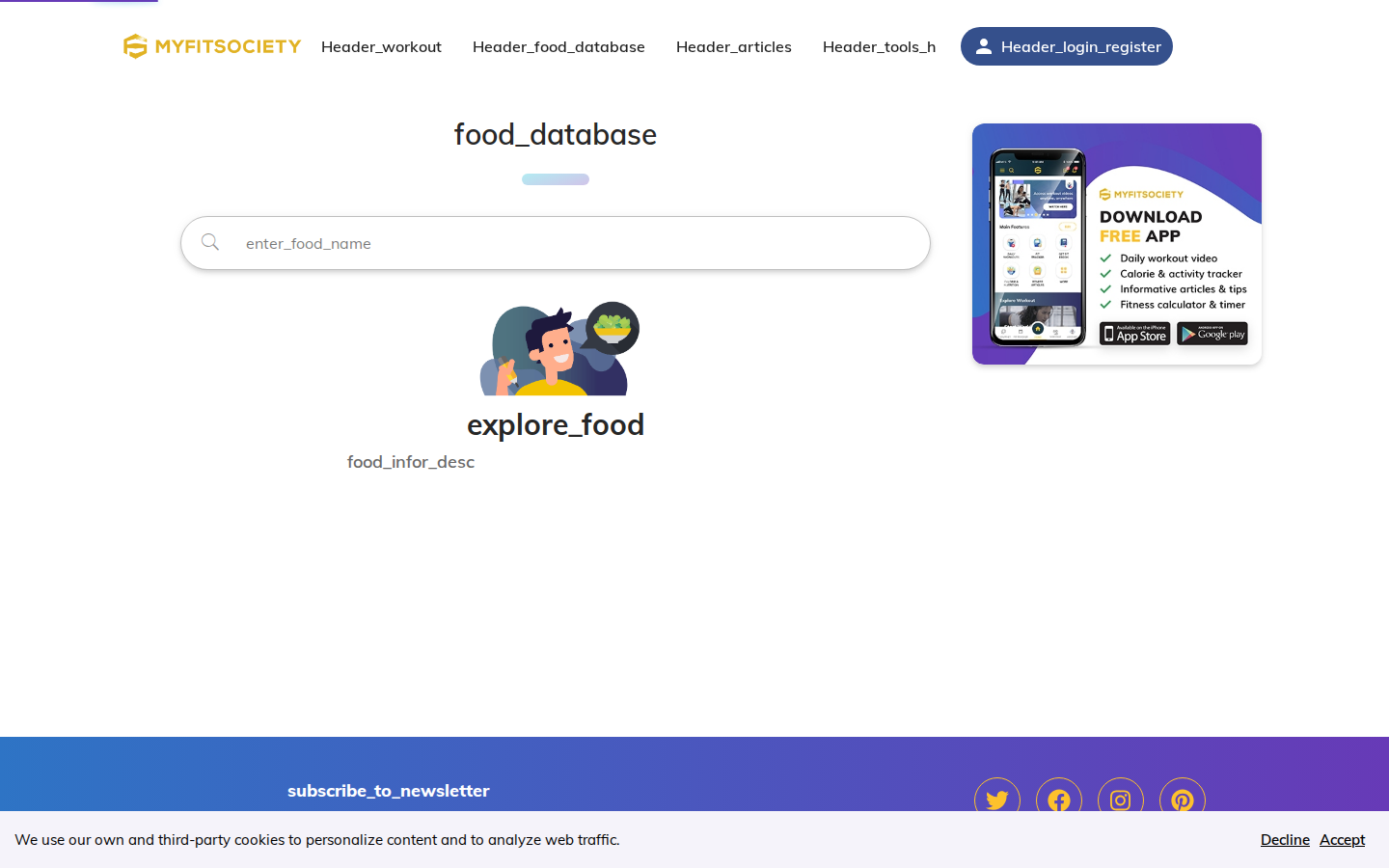The width and height of the screenshot is (1389, 868).
Task: Open Header_food_database menu item
Action: point(558,46)
